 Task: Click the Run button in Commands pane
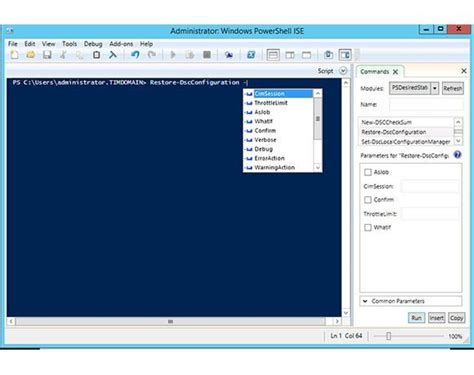[x=416, y=318]
